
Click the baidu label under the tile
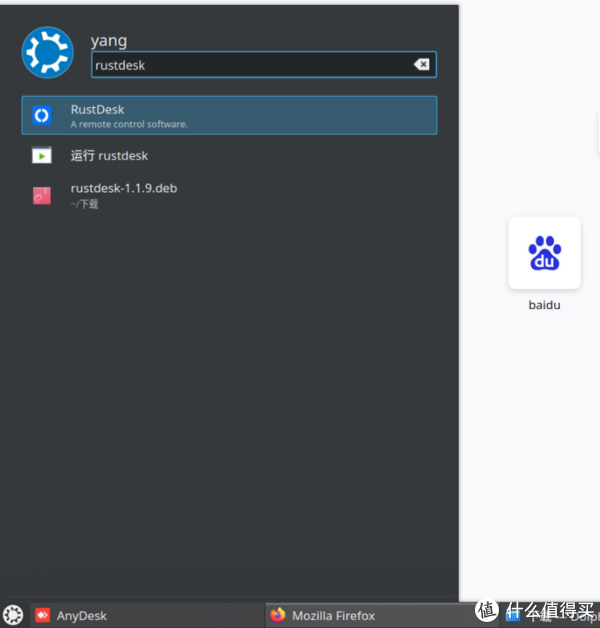point(544,305)
